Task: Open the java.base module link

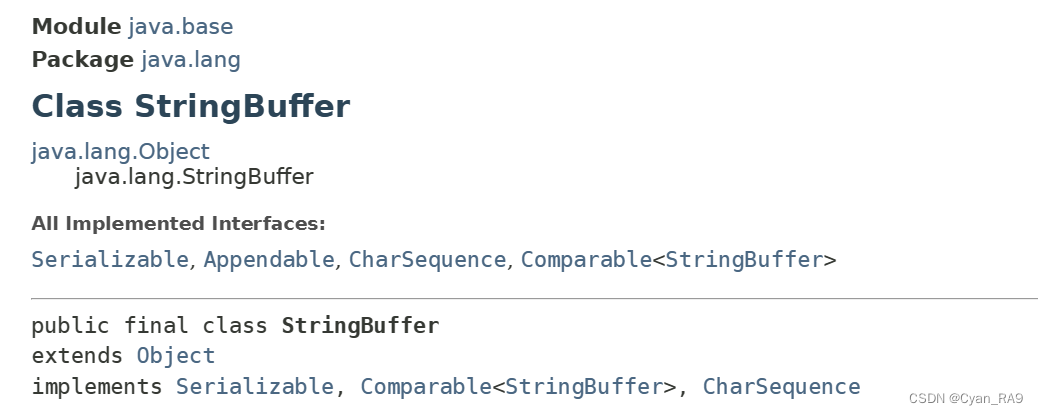Action: [x=181, y=26]
